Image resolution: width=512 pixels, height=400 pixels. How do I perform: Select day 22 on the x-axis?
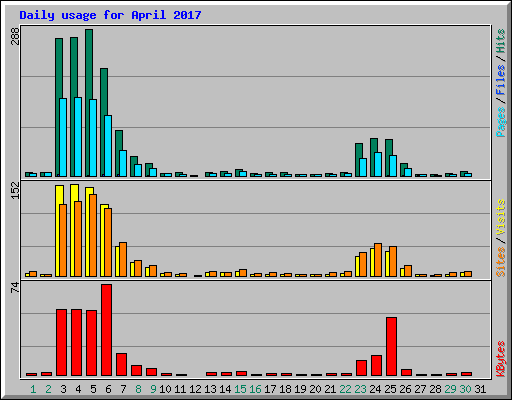pos(345,389)
